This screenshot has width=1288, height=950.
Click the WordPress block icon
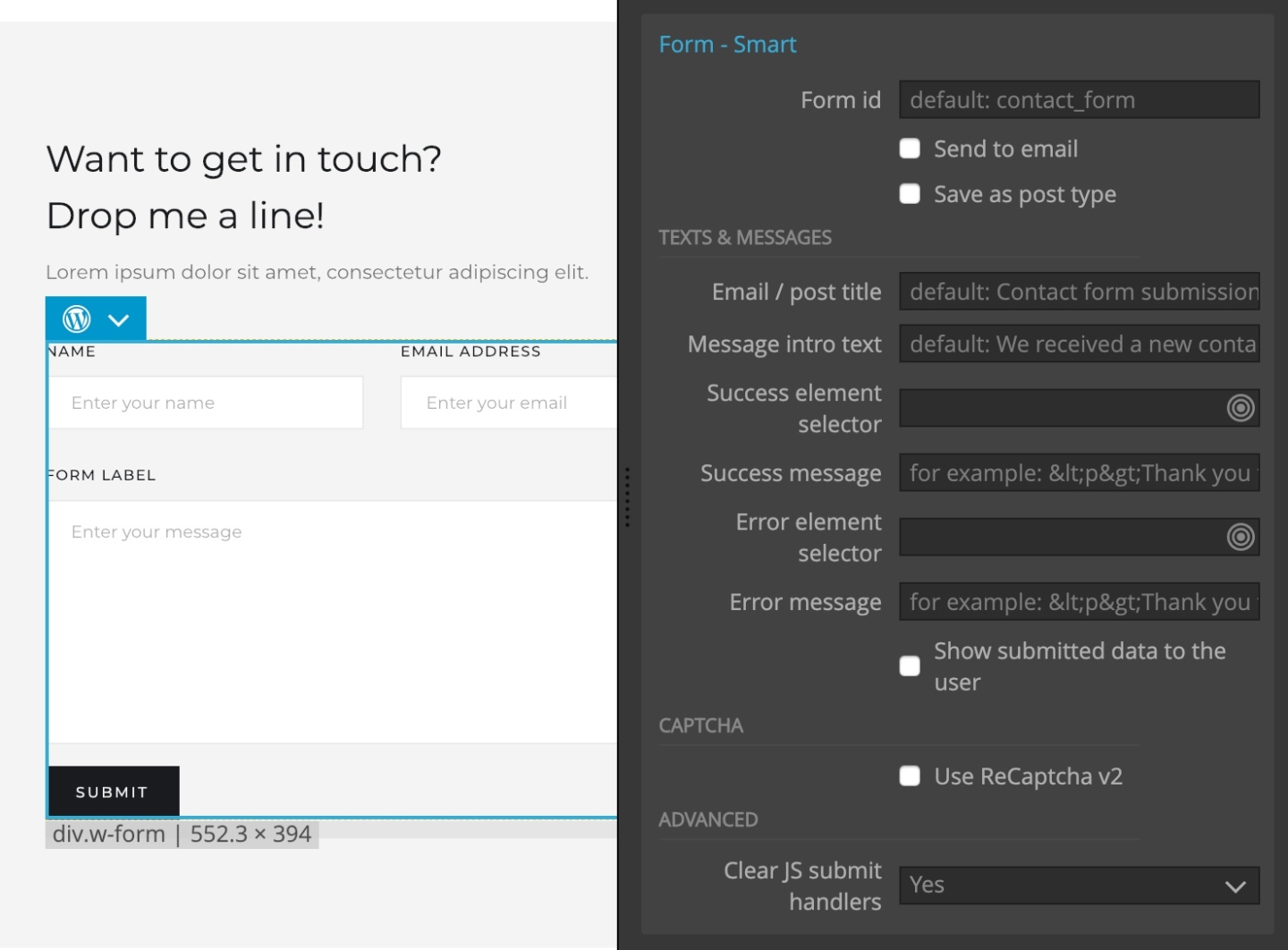coord(76,318)
